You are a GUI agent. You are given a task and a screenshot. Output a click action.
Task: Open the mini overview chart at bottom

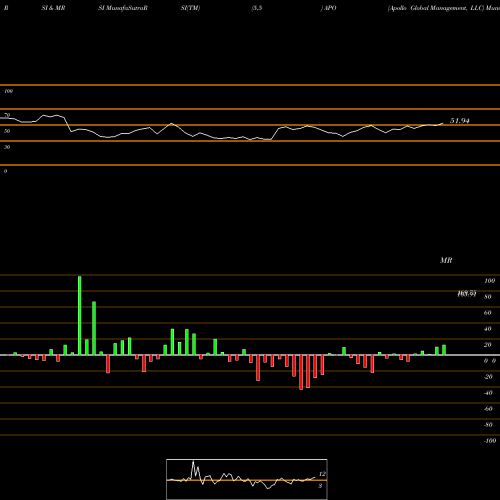[247, 479]
